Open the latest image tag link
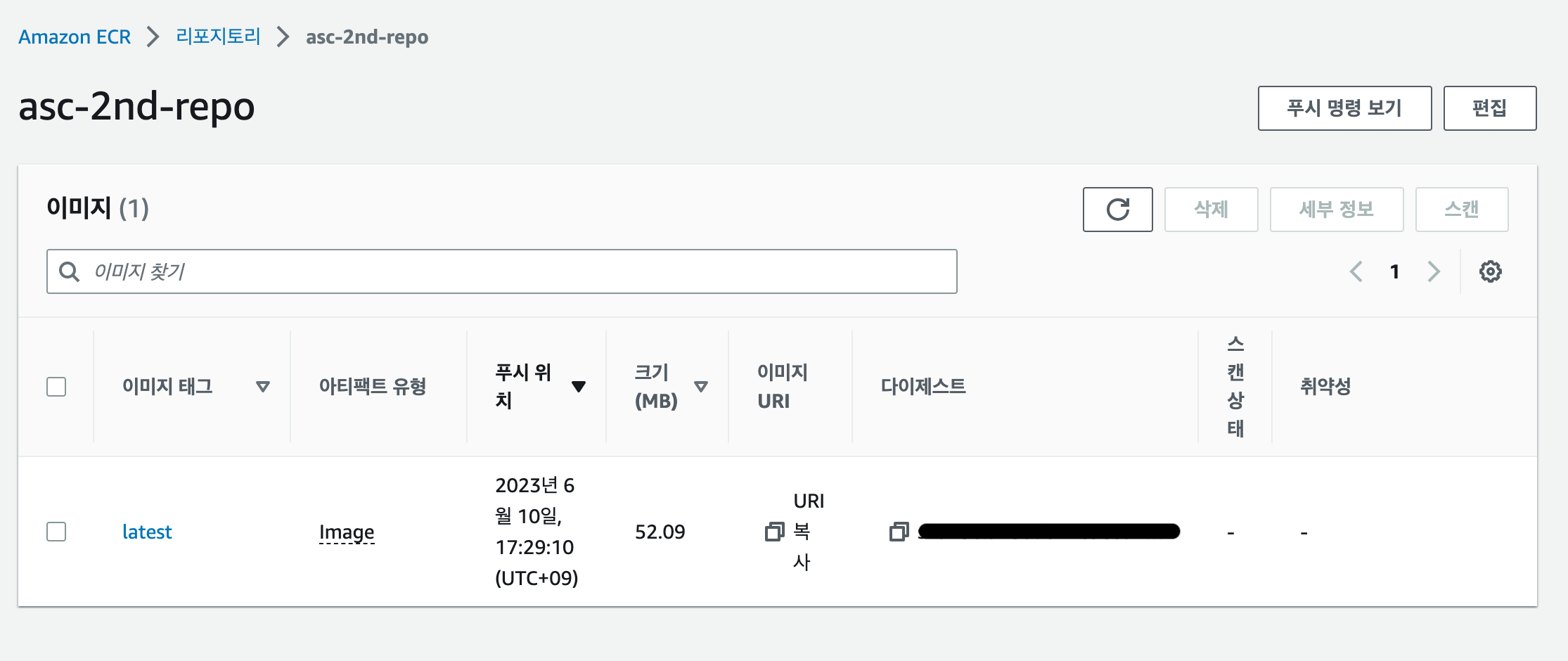This screenshot has width=1568, height=661. [147, 532]
